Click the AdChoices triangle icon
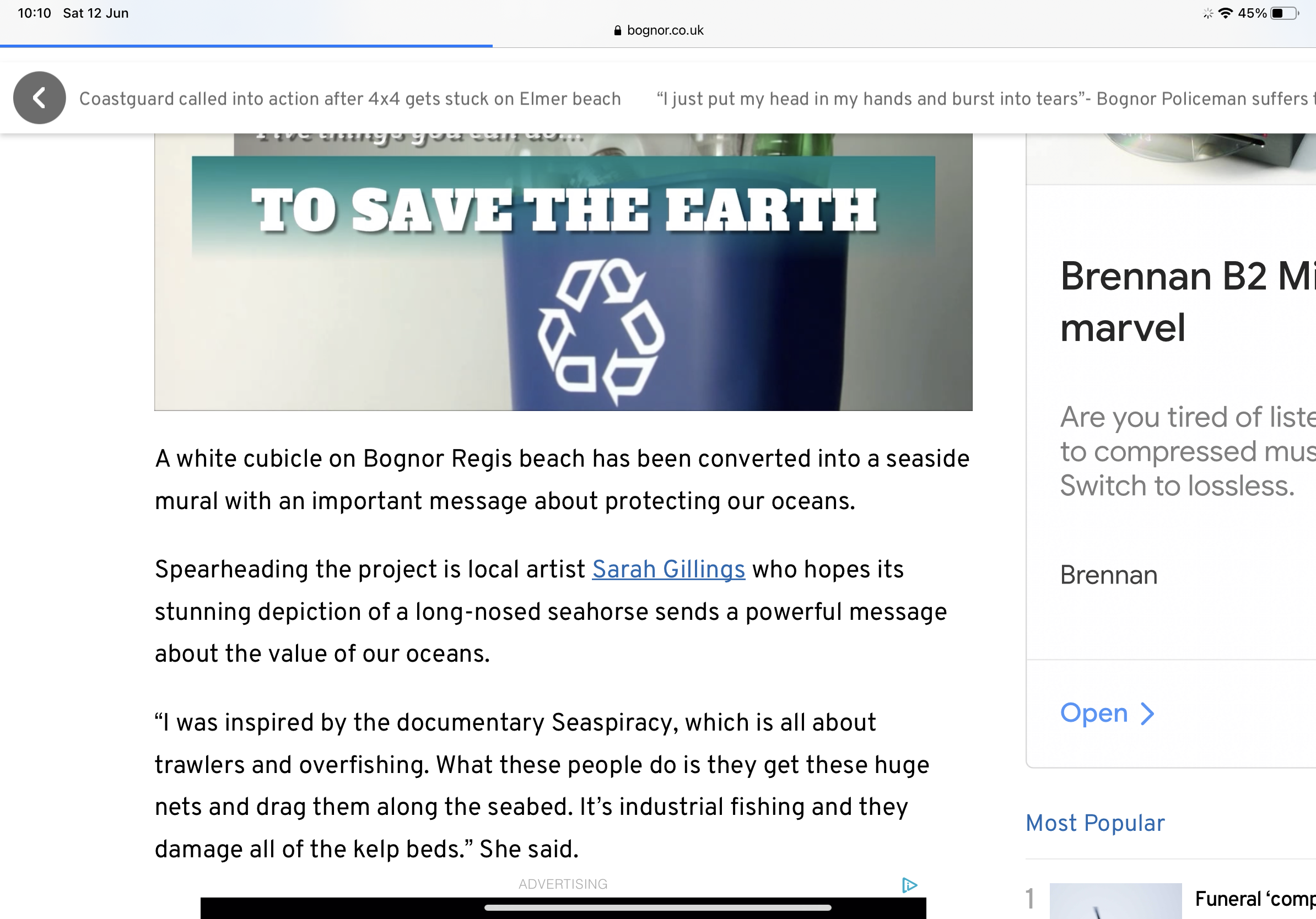This screenshot has height=919, width=1316. 910,885
